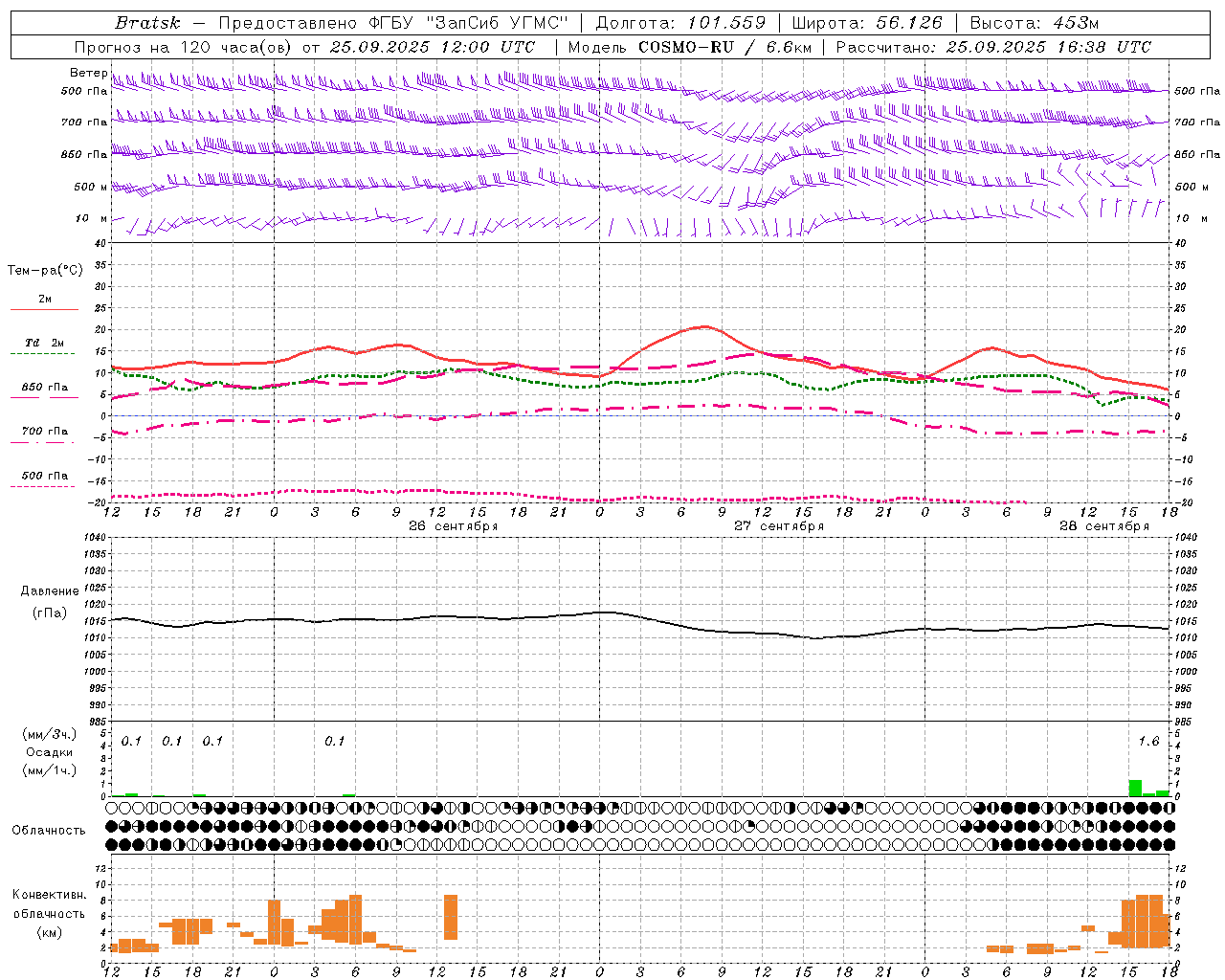Click the model label 'COSMO-RU / 6.6км'
The image size is (1225, 980).
[x=724, y=47]
